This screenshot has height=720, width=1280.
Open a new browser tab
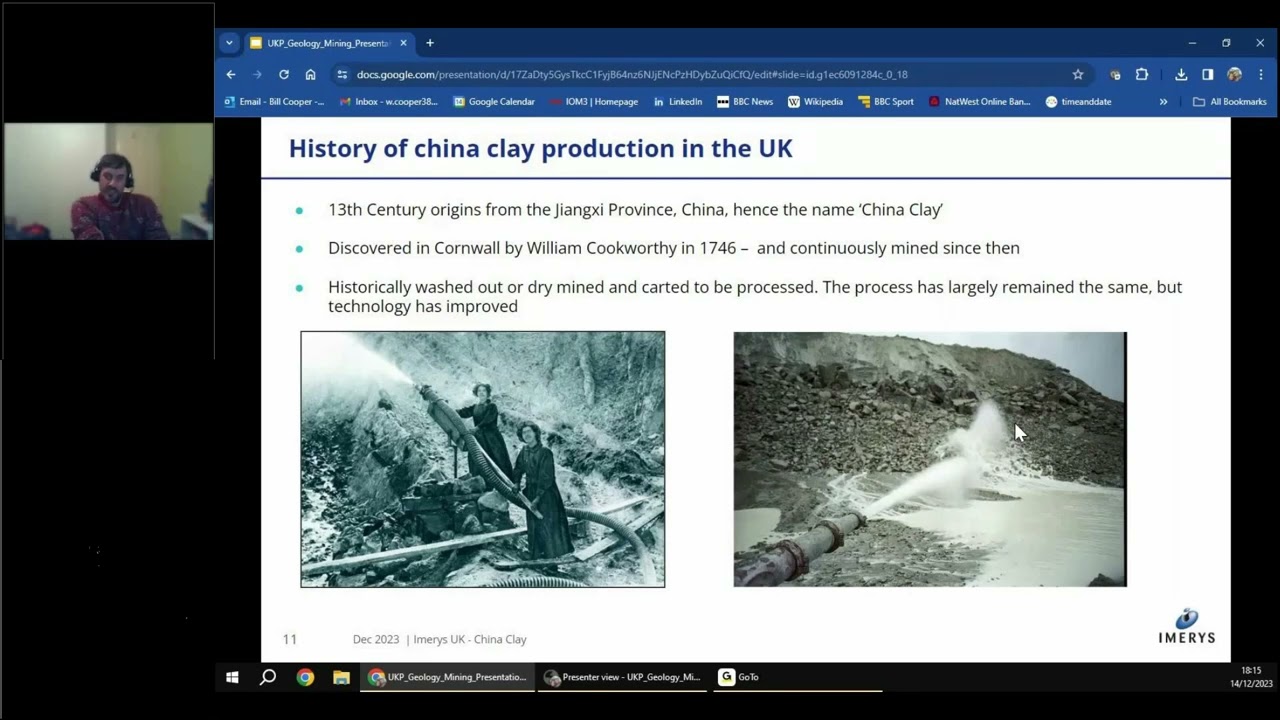coord(430,43)
